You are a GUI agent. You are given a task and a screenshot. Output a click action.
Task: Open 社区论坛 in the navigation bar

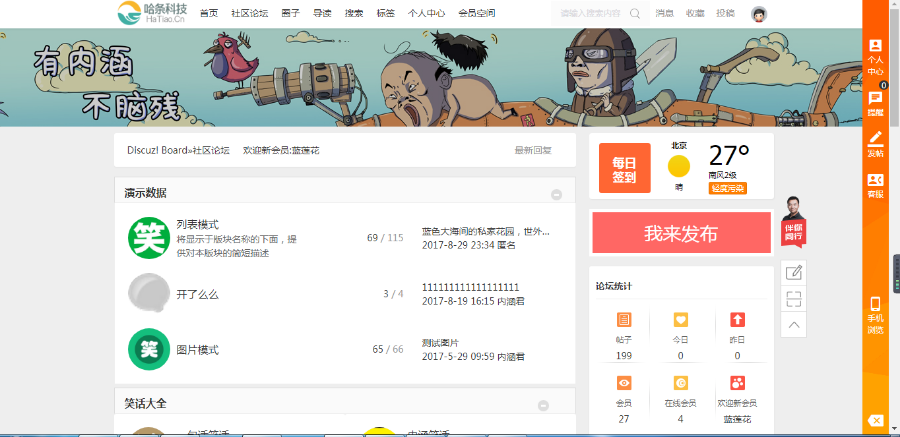(x=250, y=13)
